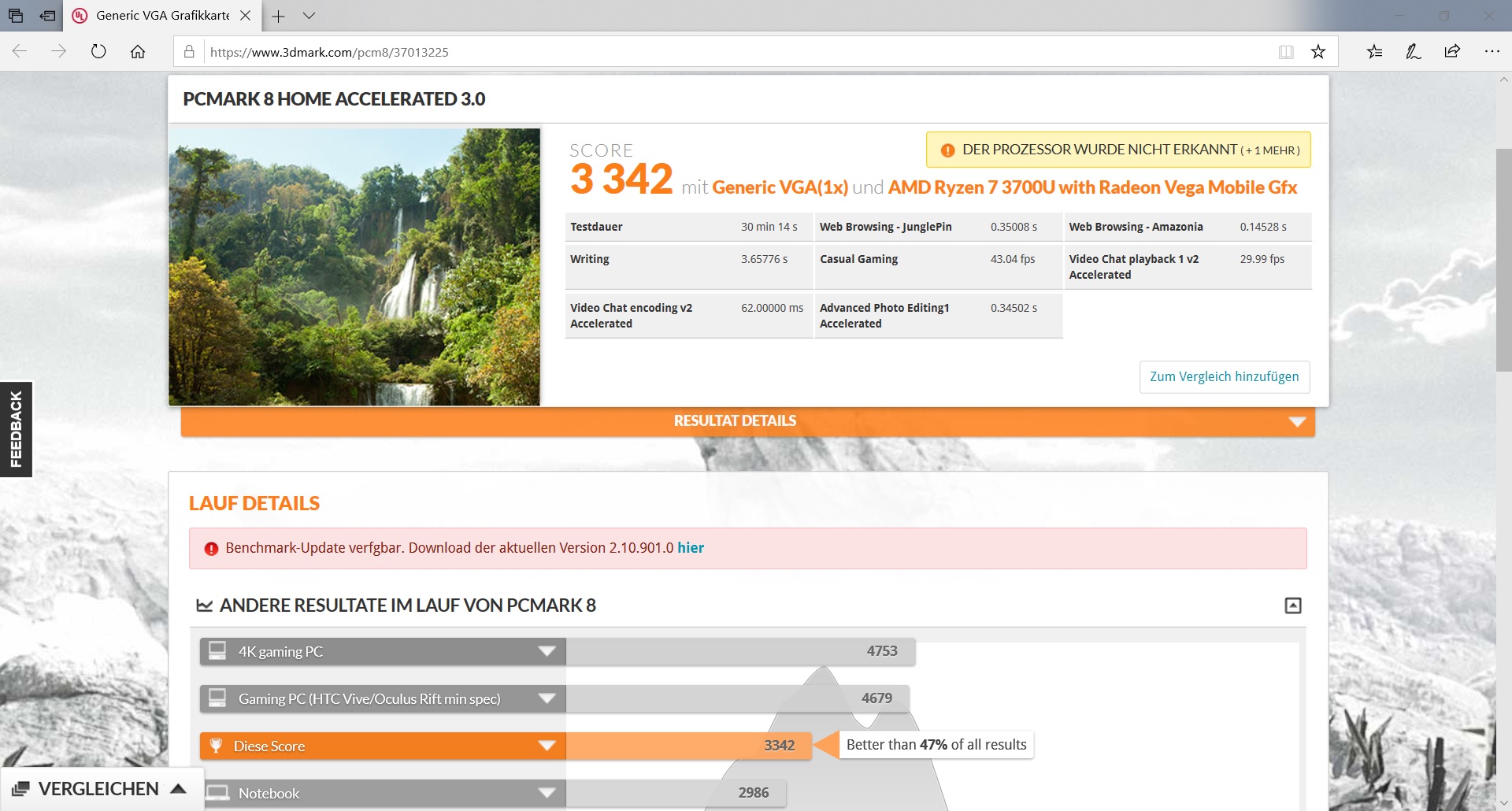Click the LAUF DETAILS heading

[254, 504]
